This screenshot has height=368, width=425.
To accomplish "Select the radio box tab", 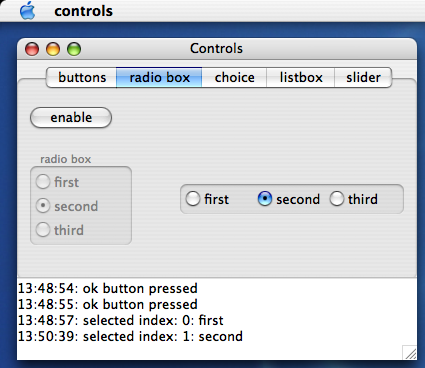I will pos(159,78).
